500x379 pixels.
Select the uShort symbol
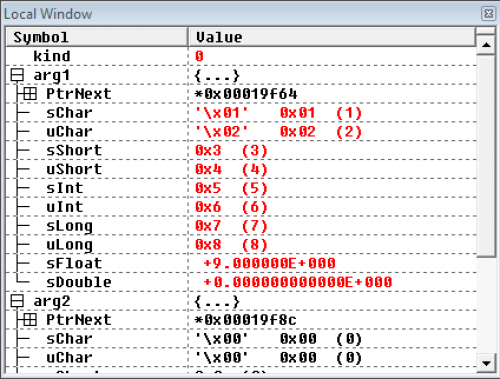74,169
